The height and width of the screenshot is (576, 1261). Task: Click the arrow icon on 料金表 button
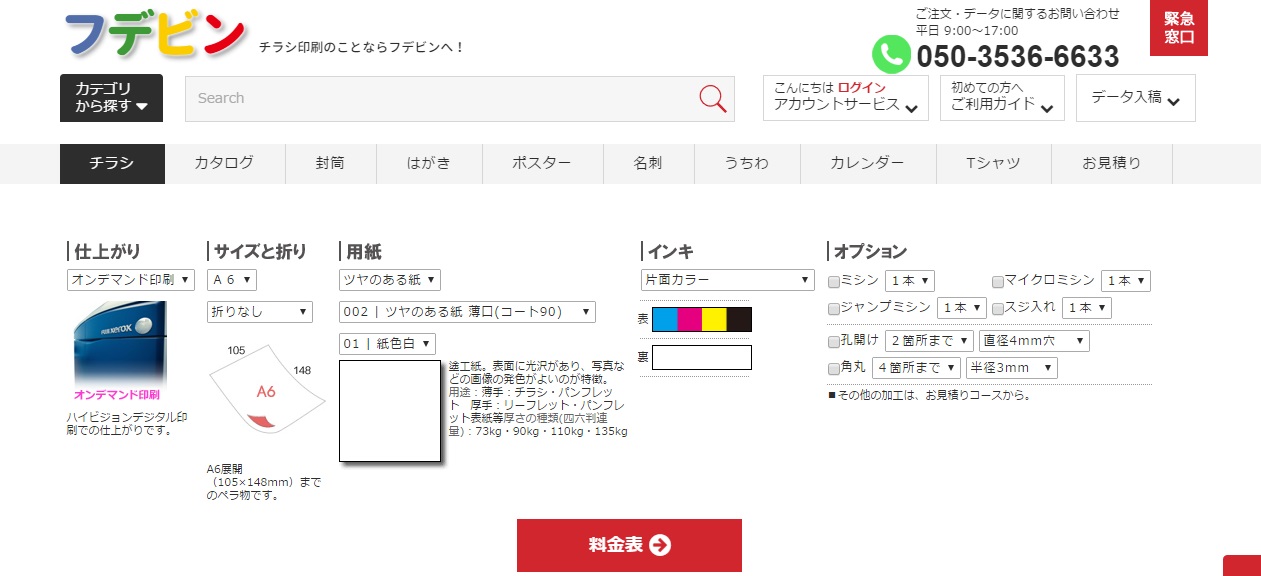pos(660,545)
